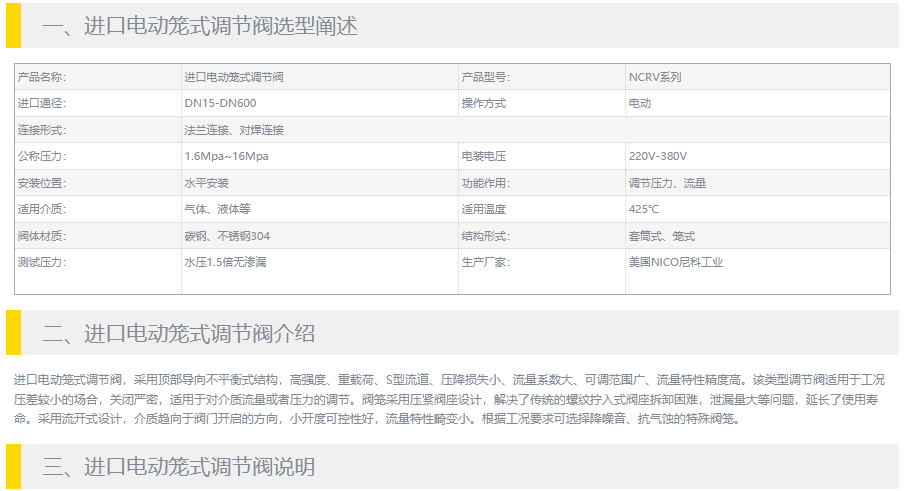Click the yellow bar beside section 三 heading
The image size is (907, 491).
click(x=13, y=467)
